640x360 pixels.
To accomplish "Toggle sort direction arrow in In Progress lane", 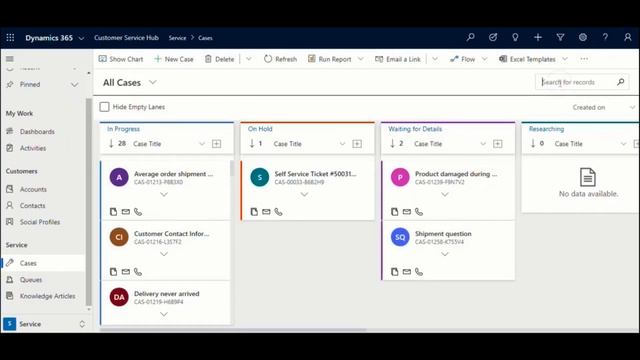I will [111, 144].
